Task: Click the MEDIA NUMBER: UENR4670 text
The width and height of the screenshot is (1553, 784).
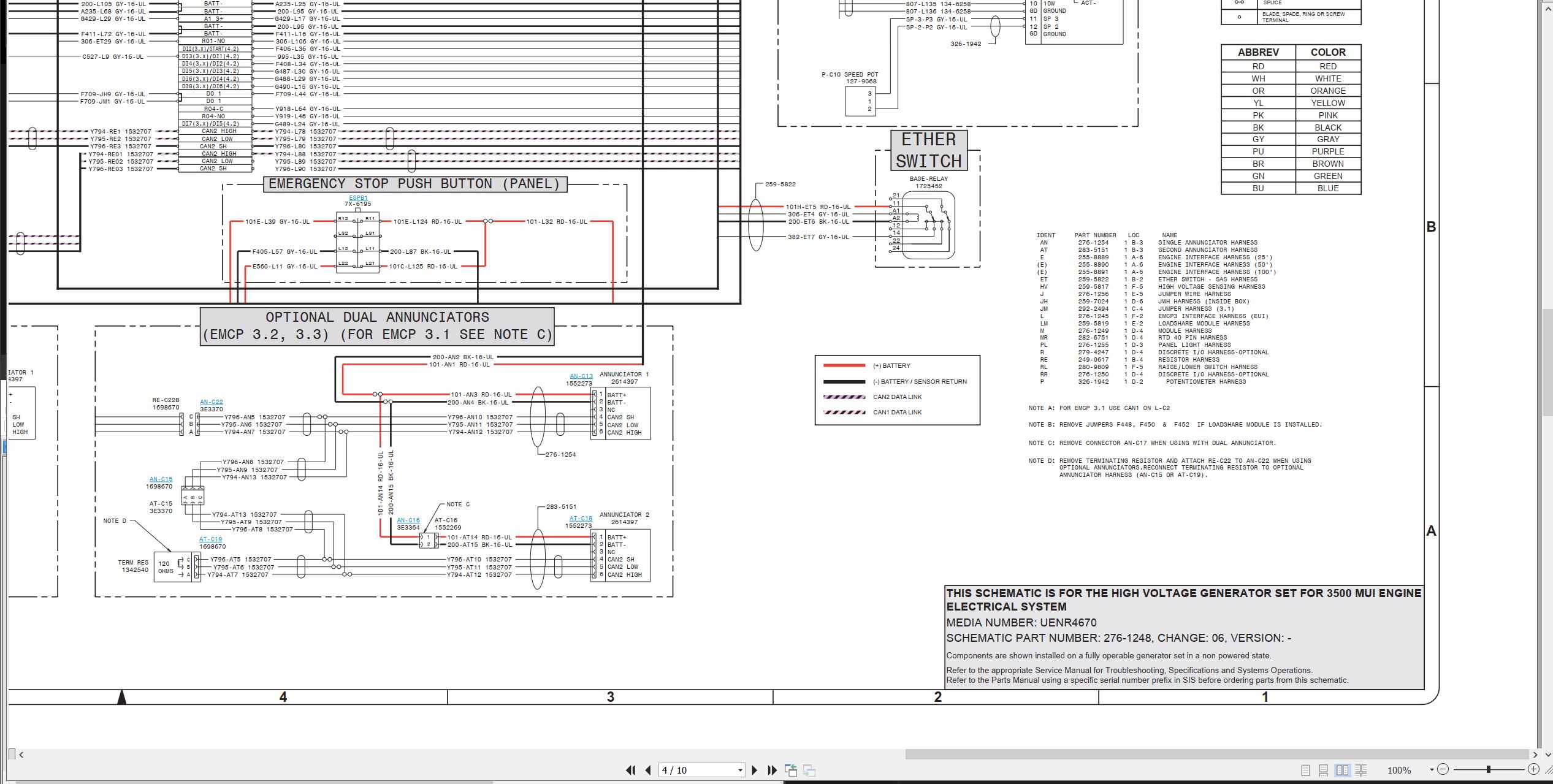Action: coord(1021,622)
